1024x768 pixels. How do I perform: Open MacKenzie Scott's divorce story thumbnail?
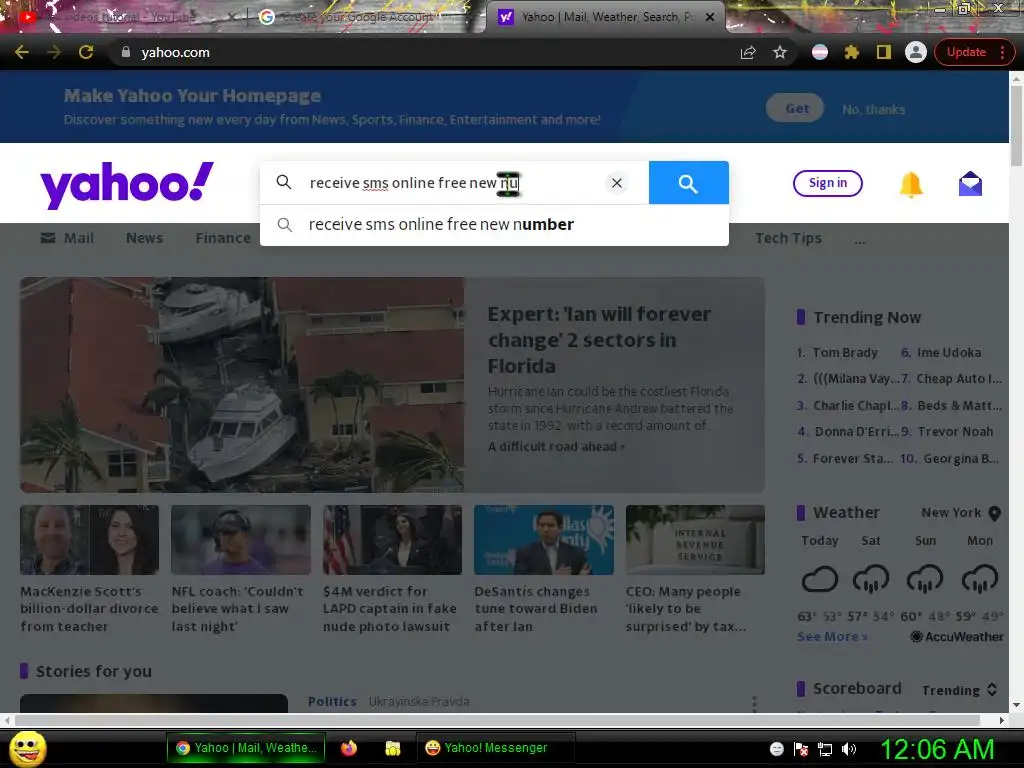click(89, 540)
